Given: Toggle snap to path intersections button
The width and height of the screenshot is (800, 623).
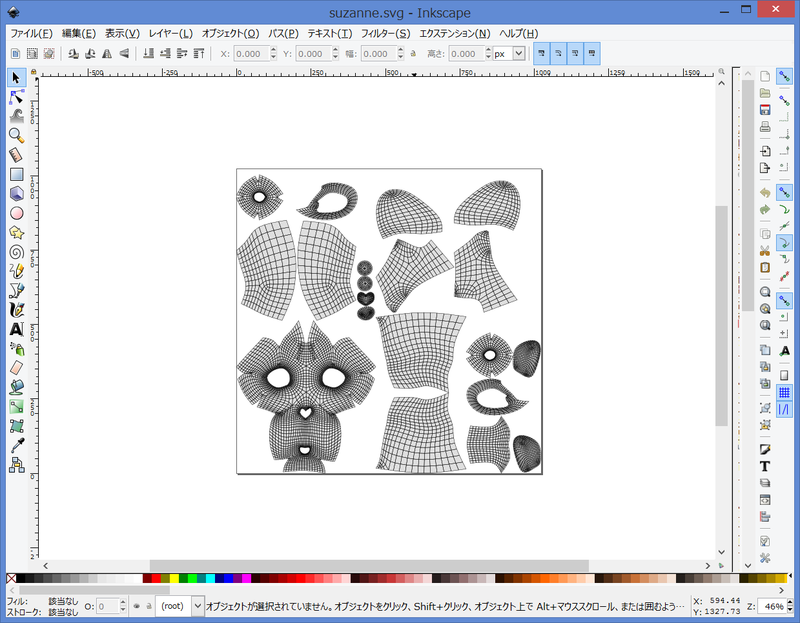Looking at the screenshot, I should tap(784, 226).
